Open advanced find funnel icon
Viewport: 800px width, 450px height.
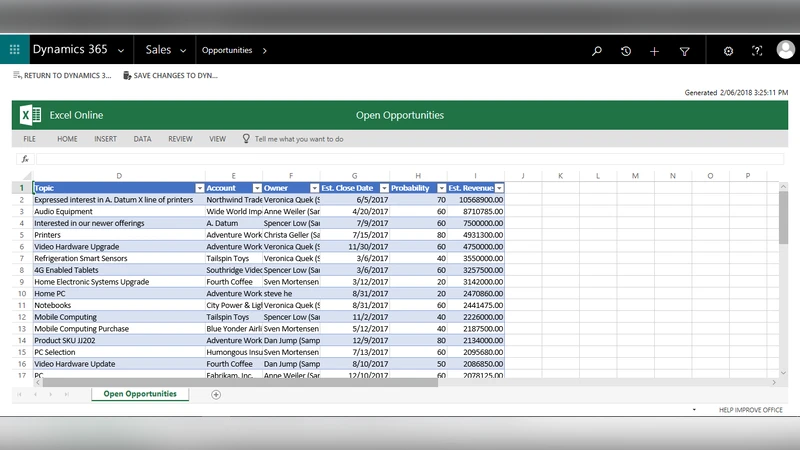[x=684, y=51]
